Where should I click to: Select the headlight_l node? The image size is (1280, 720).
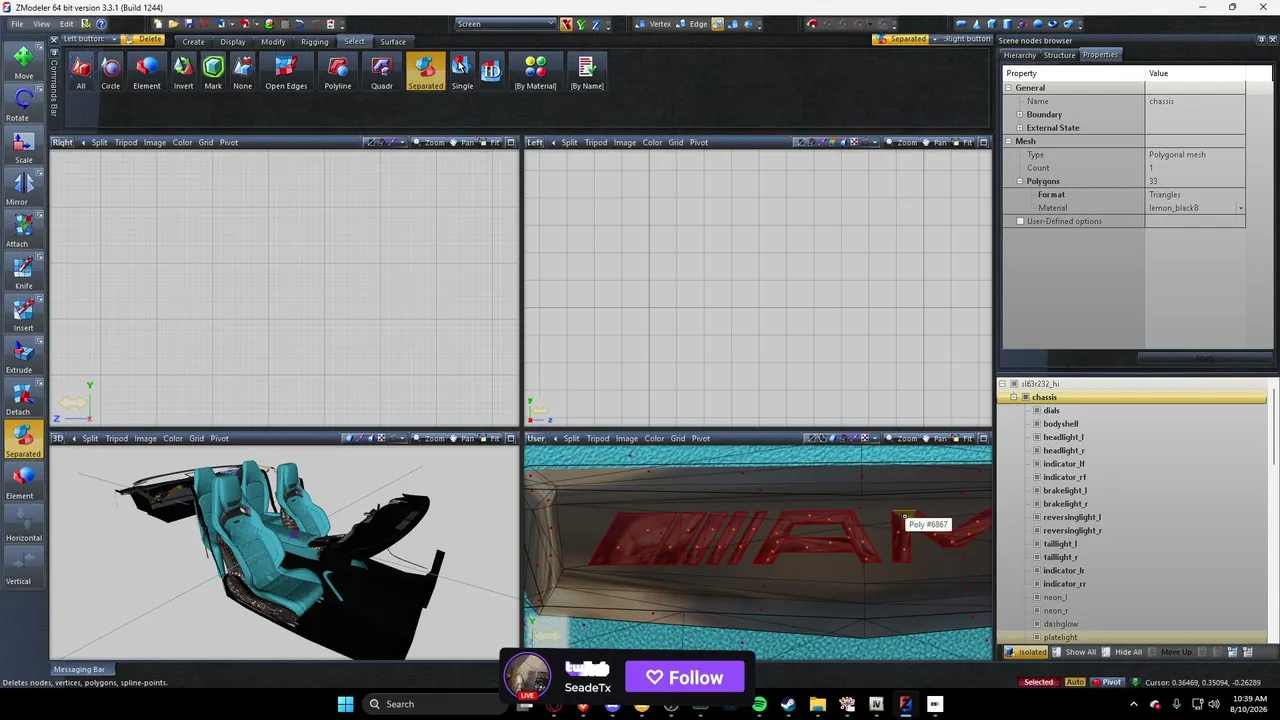1063,437
